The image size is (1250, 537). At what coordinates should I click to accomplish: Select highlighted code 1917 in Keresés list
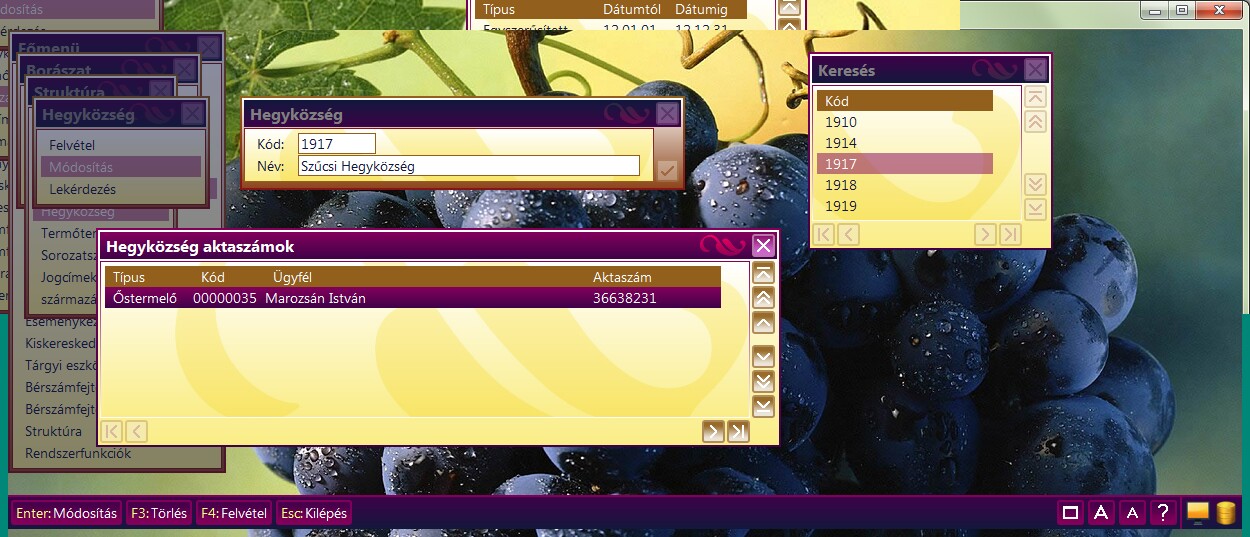(x=905, y=164)
